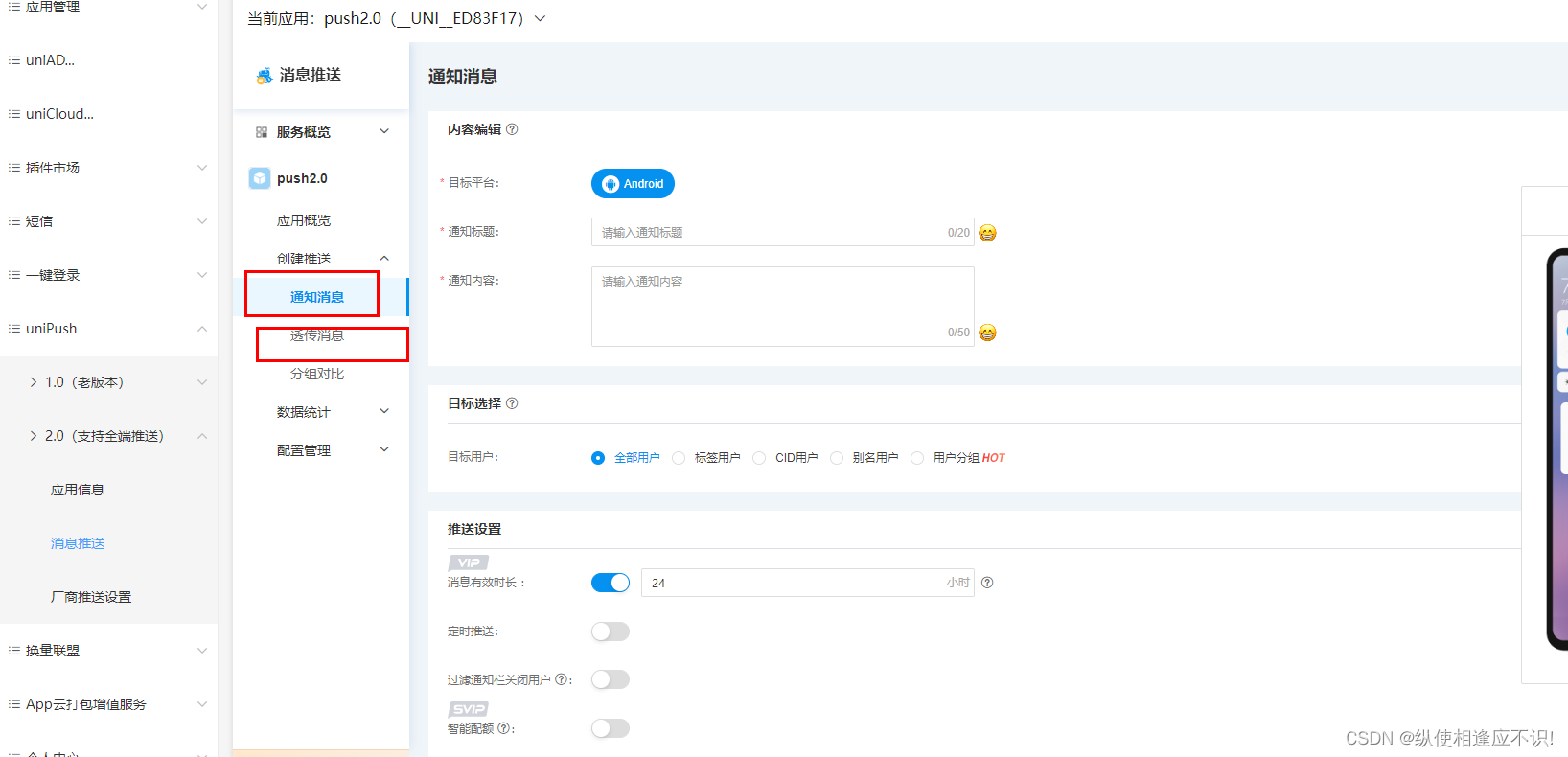1568x757 pixels.
Task: Enable the 智能配额 switch
Action: 611,728
